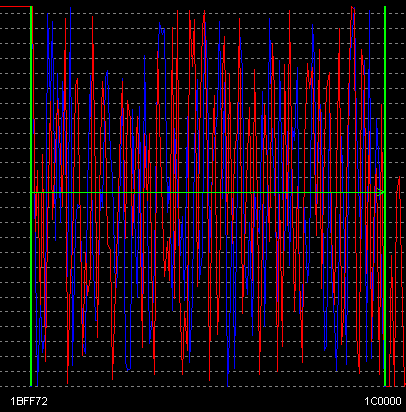Click the green arrowhead at loop end
406x412 pixels.
[x=380, y=192]
